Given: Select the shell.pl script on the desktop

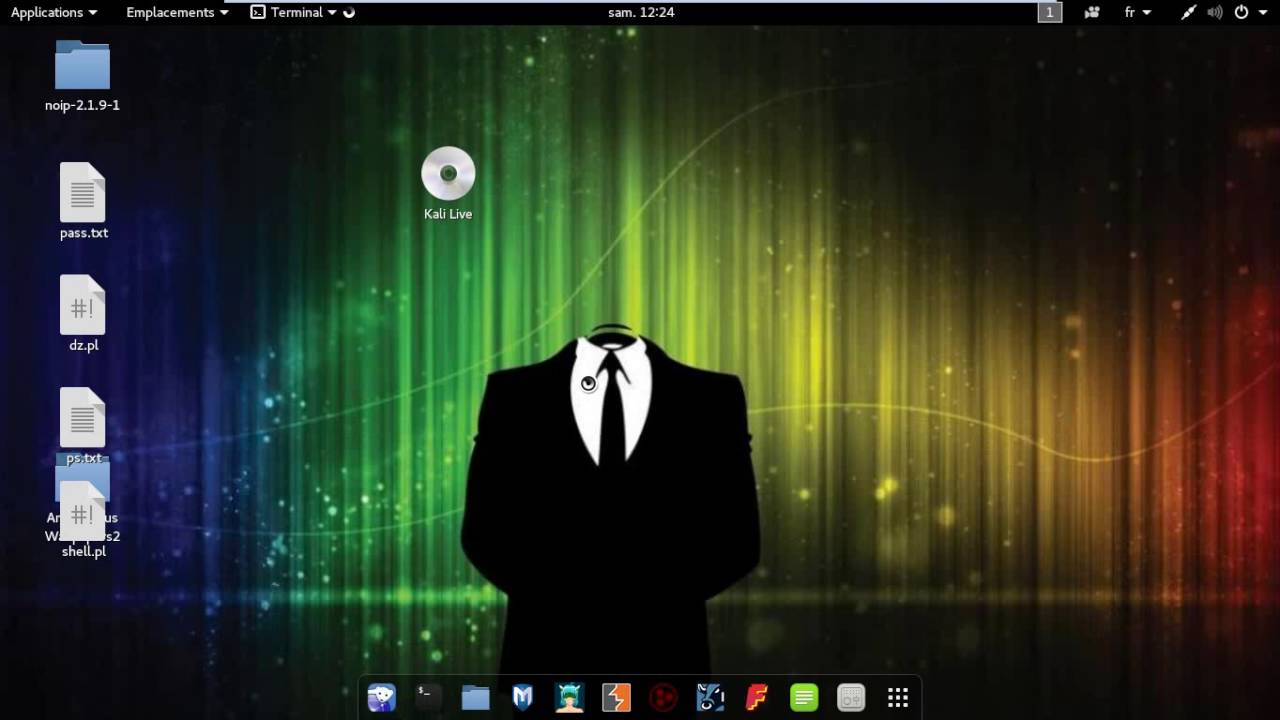Looking at the screenshot, I should pyautogui.click(x=83, y=520).
